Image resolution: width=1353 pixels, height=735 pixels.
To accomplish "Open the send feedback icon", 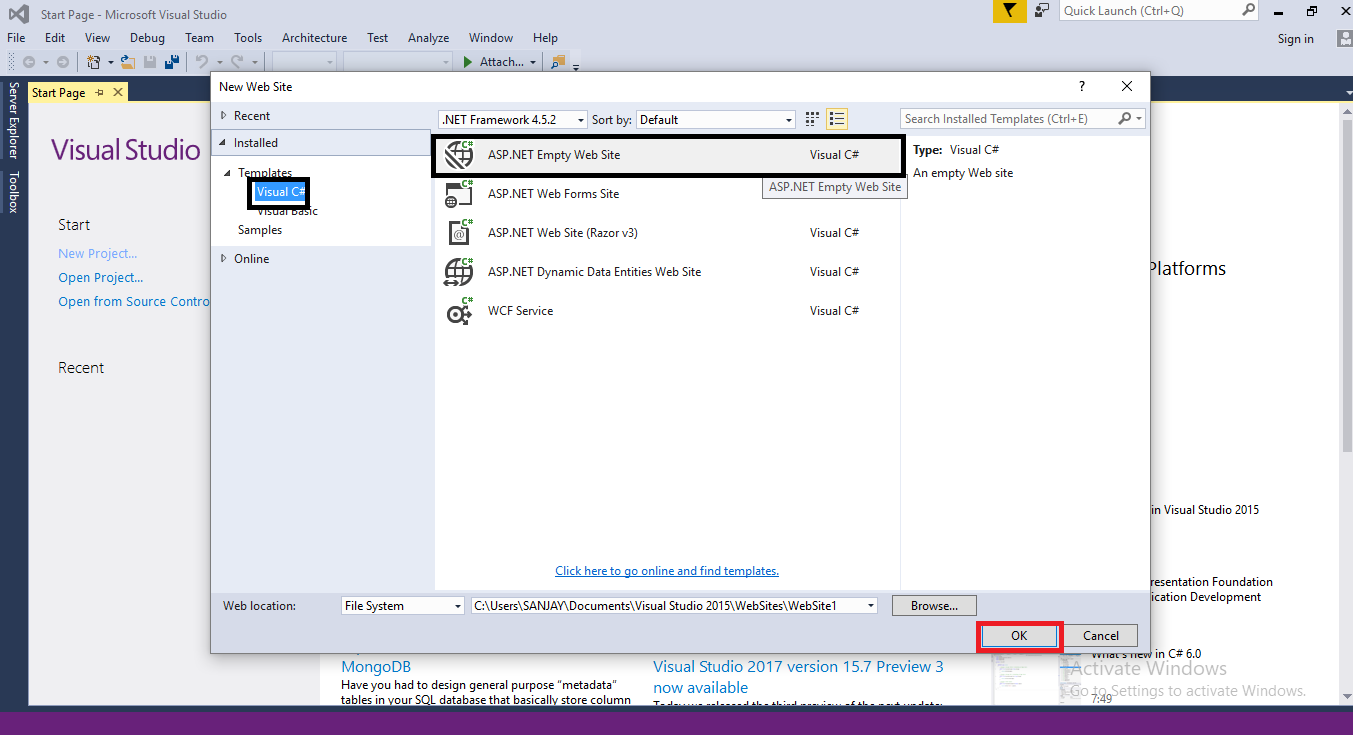I will tap(1042, 11).
